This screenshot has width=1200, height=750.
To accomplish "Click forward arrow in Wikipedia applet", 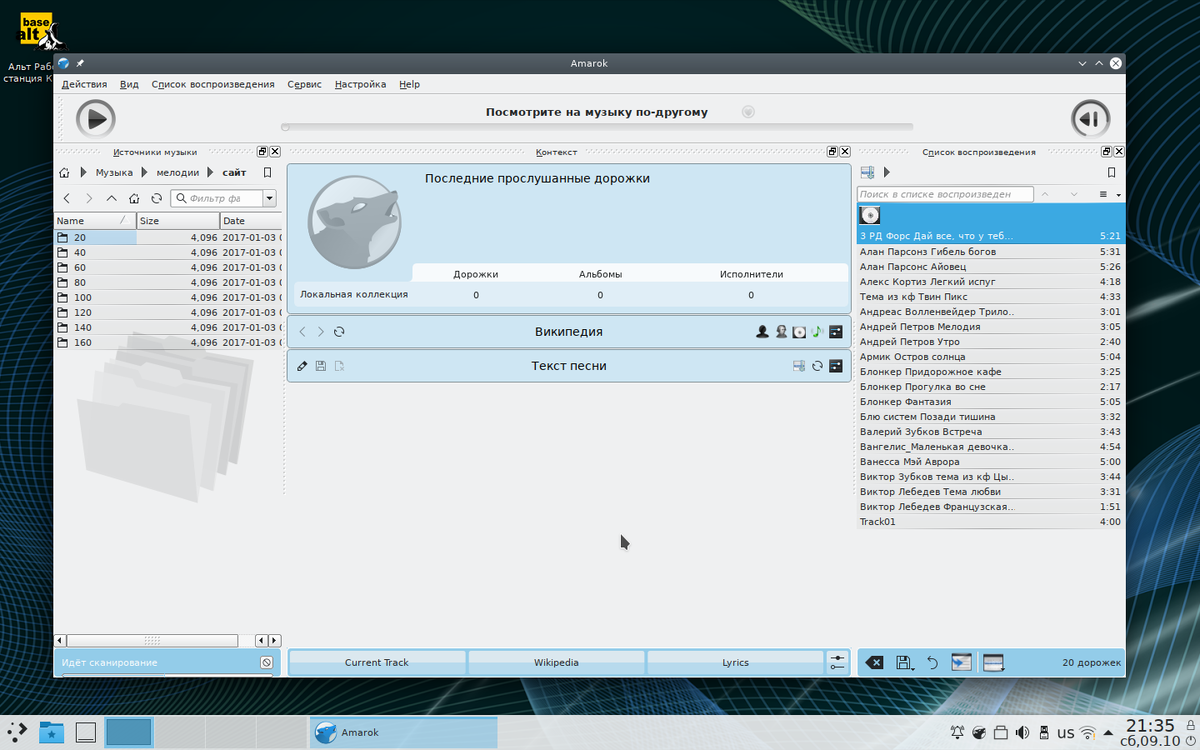I will (321, 331).
